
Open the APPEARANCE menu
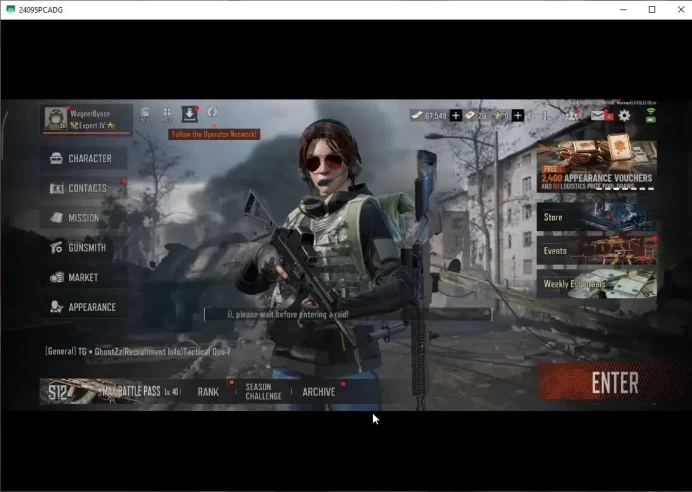84,307
